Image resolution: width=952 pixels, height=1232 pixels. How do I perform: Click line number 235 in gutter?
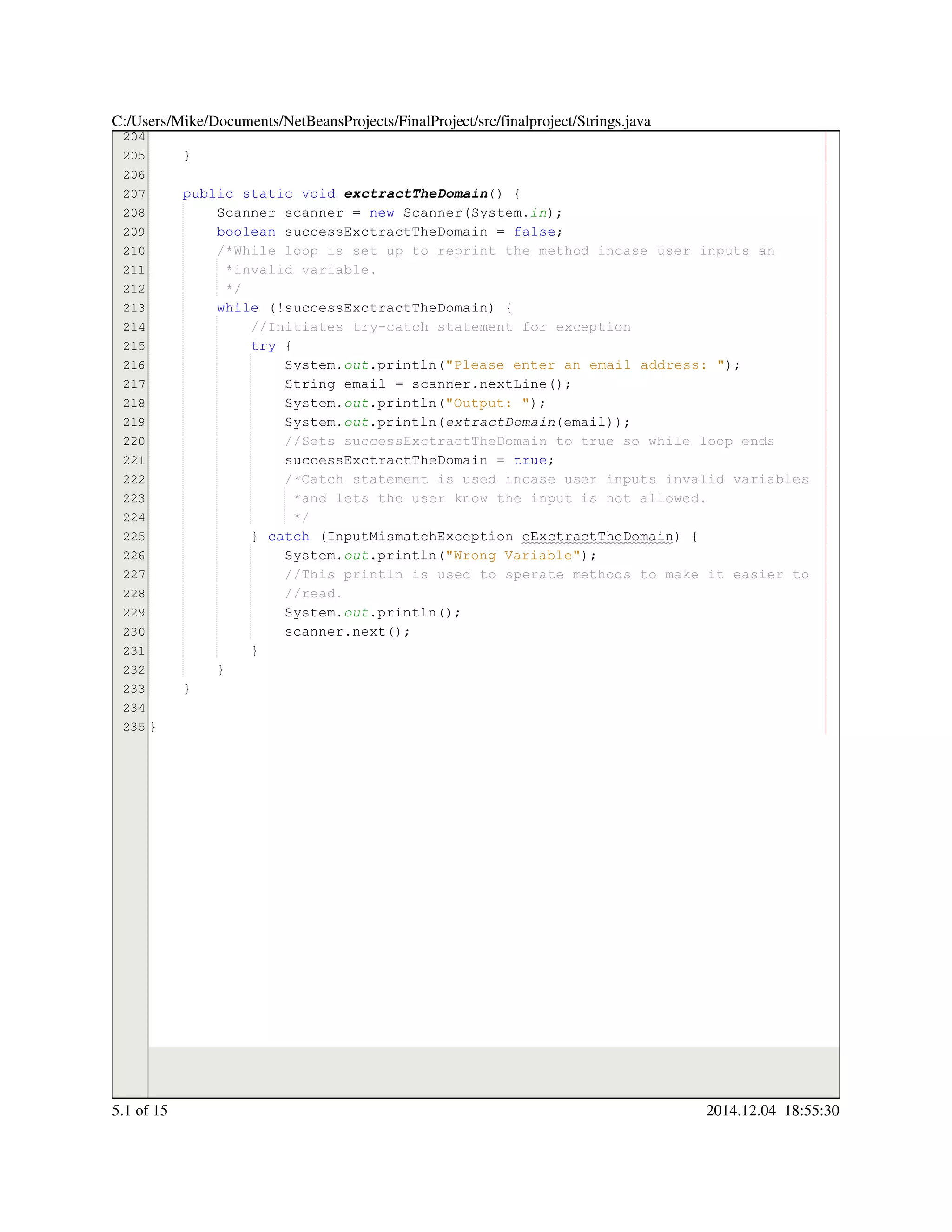pyautogui.click(x=134, y=727)
